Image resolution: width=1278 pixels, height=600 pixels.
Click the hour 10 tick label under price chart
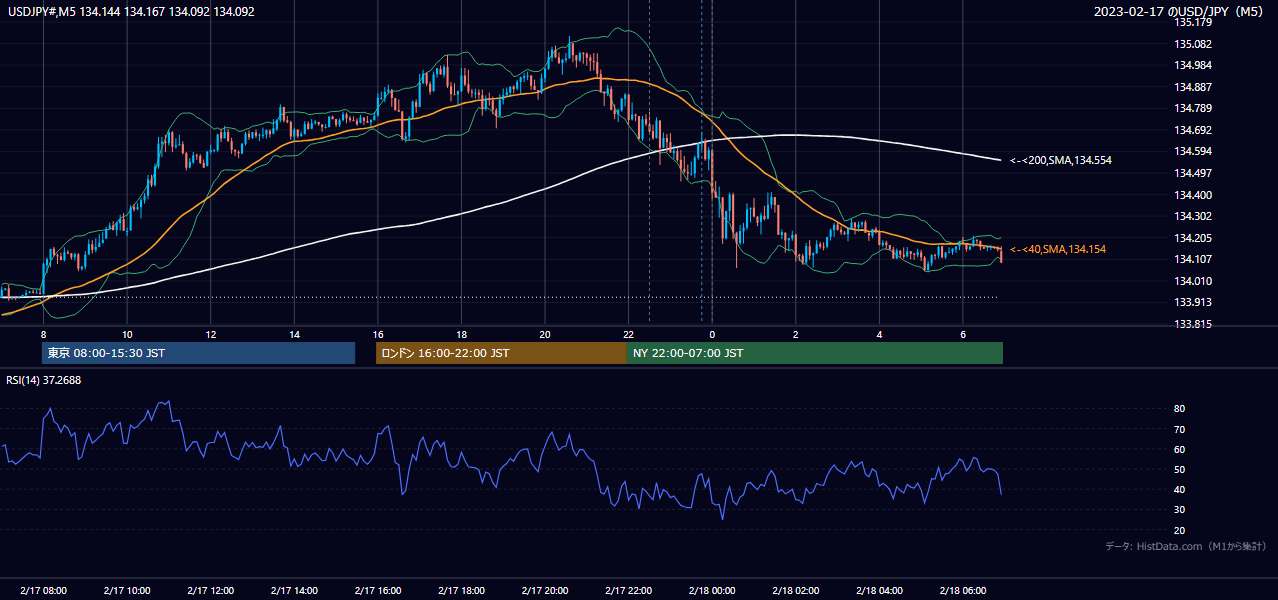click(x=127, y=334)
